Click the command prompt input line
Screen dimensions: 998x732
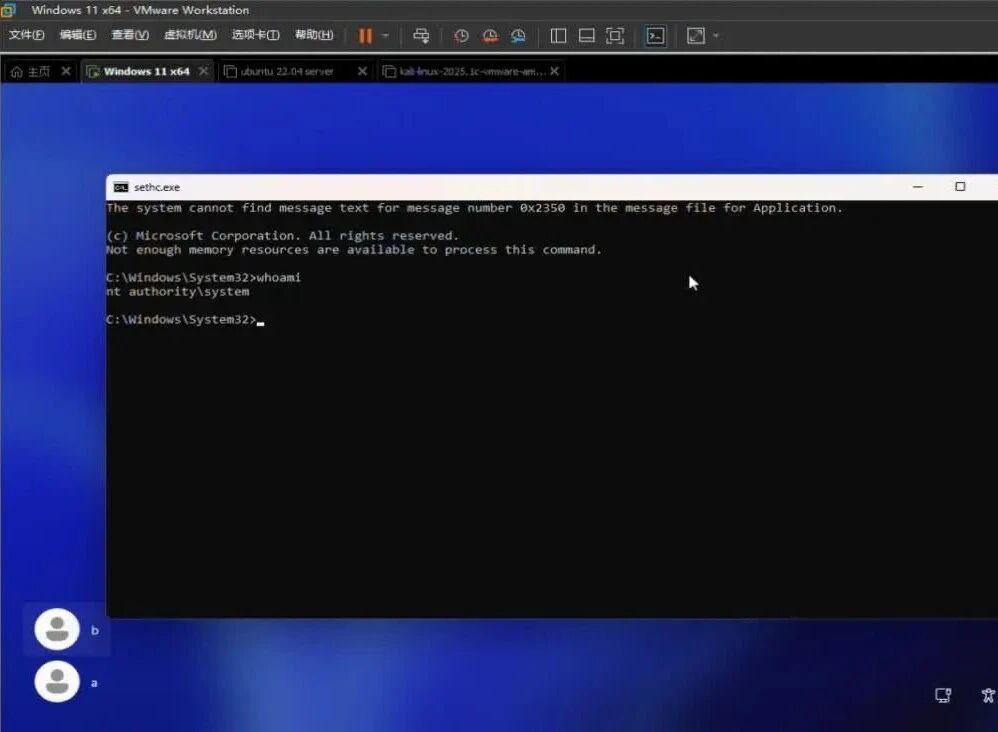coord(185,320)
